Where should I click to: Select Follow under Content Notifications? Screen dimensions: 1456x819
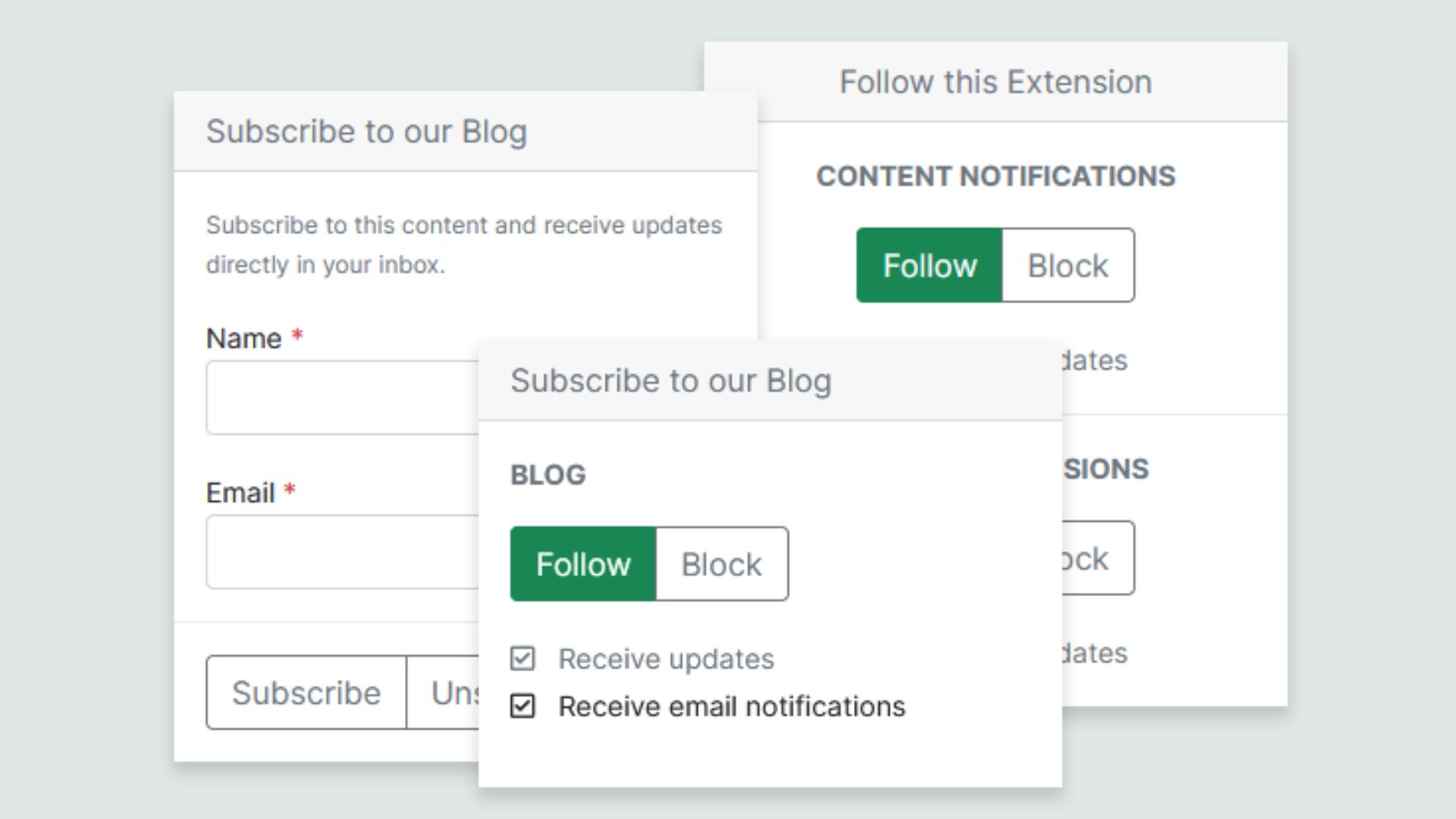pyautogui.click(x=930, y=265)
